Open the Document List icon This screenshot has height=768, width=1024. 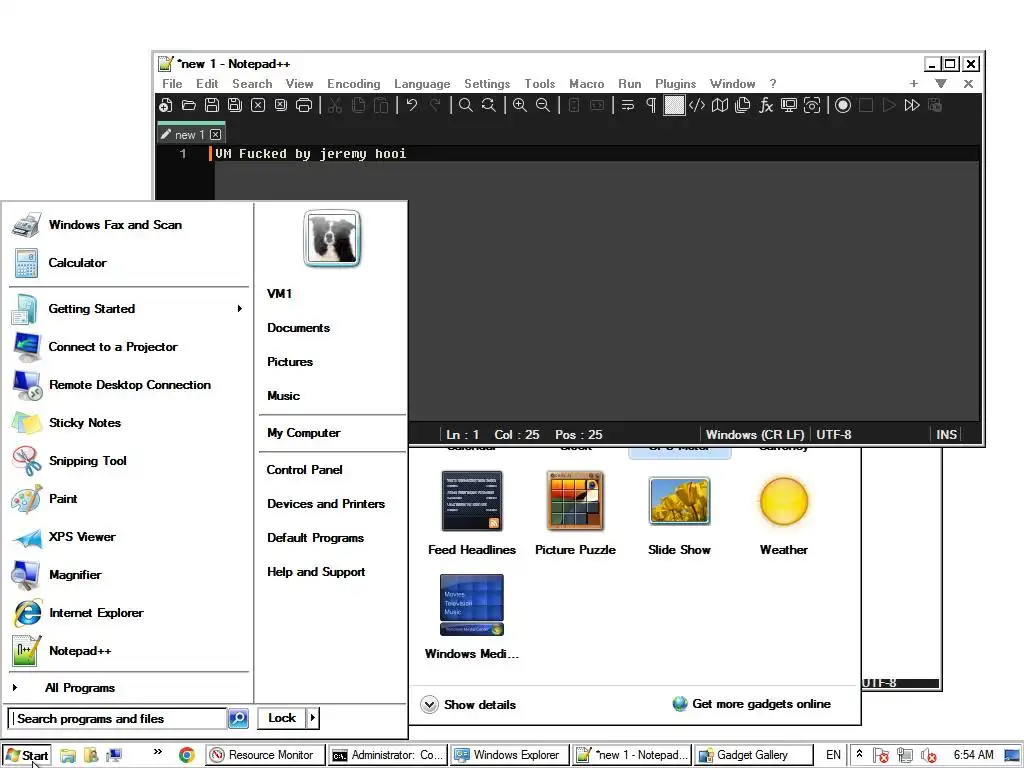tap(743, 105)
